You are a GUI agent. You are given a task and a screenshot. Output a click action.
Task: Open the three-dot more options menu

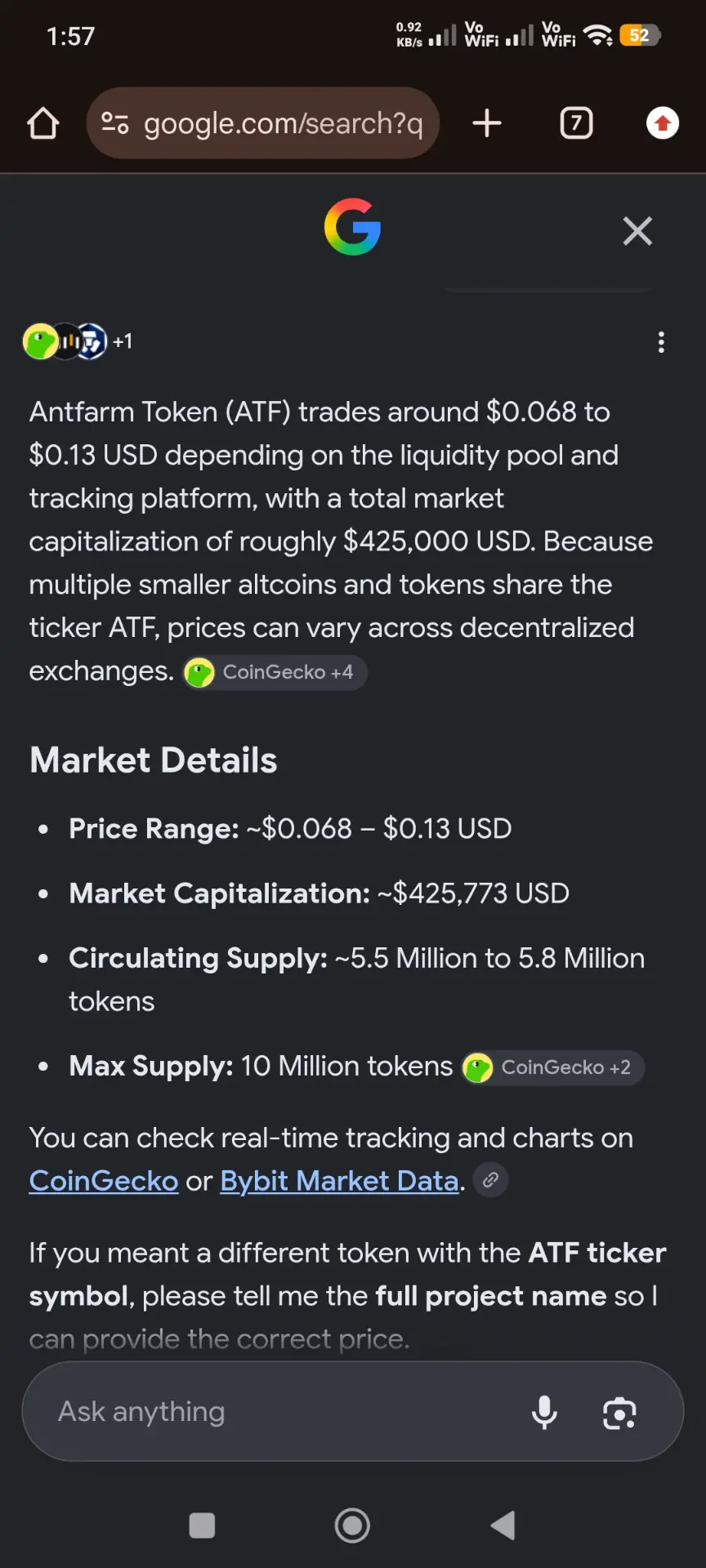661,342
